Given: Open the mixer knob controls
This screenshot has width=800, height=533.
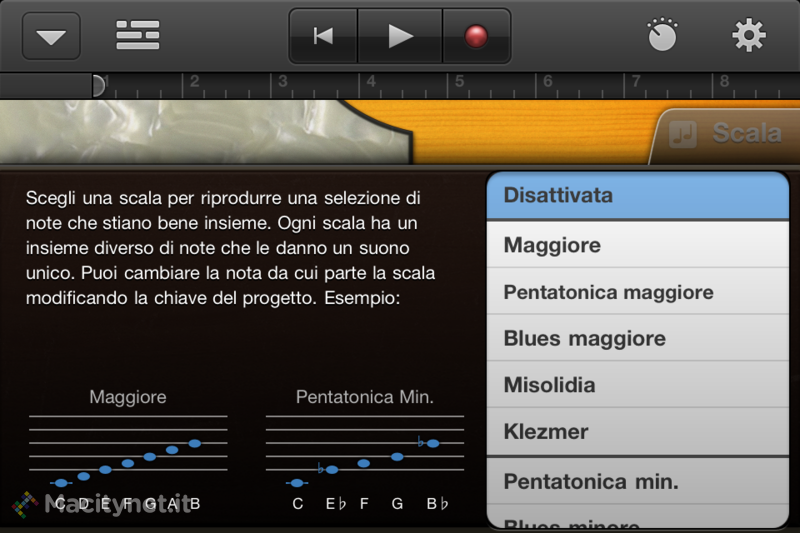Looking at the screenshot, I should point(662,35).
